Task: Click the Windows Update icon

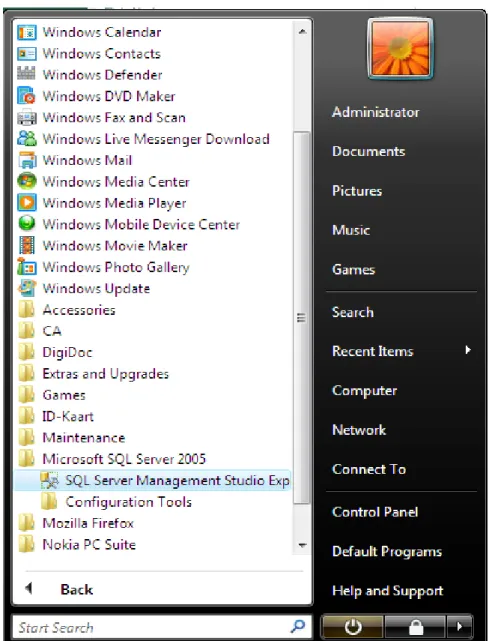Action: [27, 288]
